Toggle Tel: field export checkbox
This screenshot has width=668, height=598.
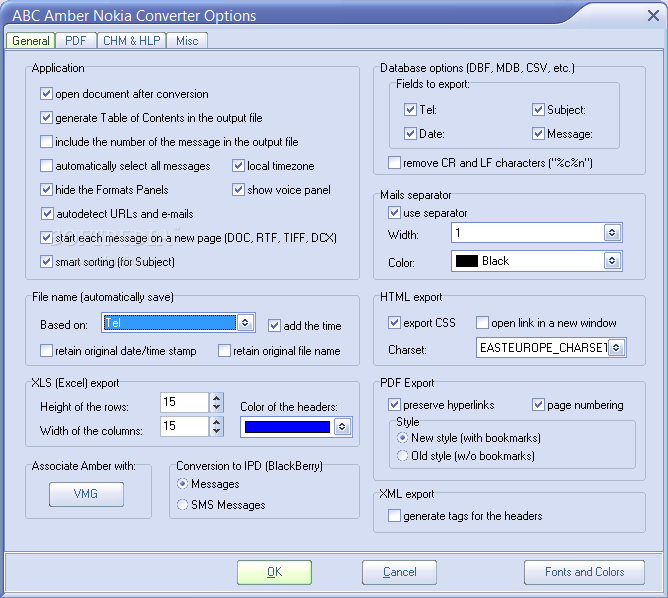[x=410, y=109]
